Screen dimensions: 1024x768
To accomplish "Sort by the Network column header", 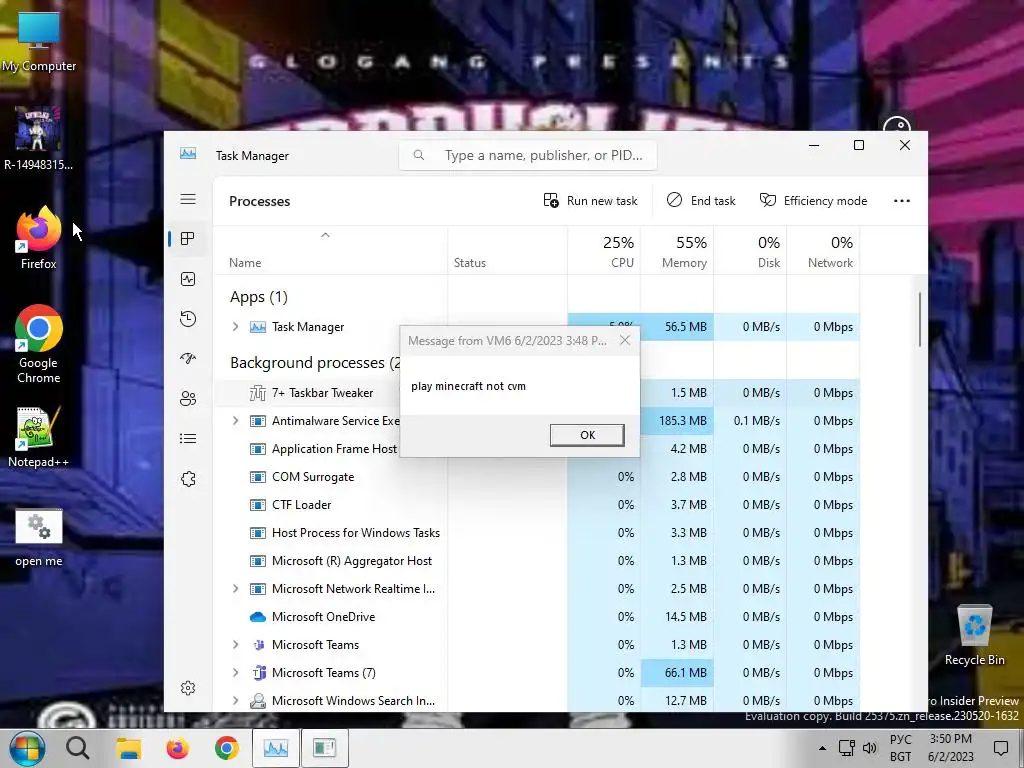I will [824, 251].
